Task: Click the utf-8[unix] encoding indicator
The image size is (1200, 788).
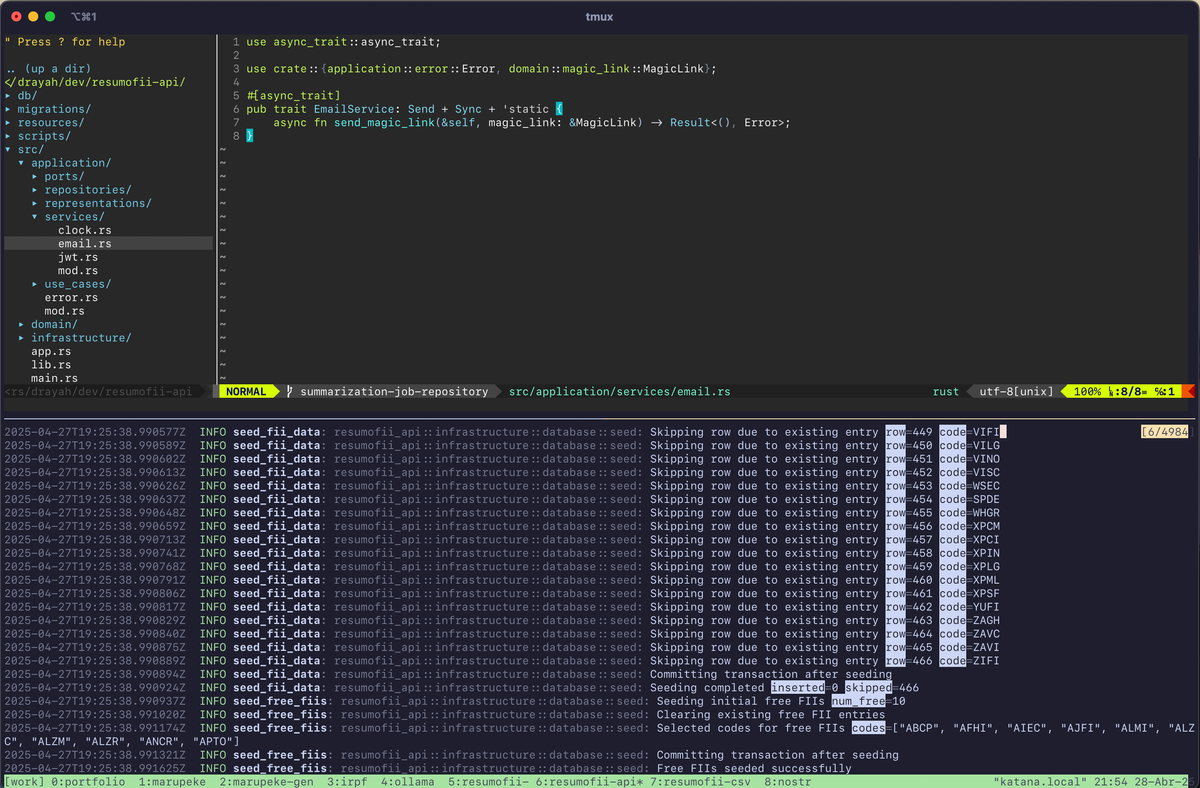Action: tap(1016, 392)
